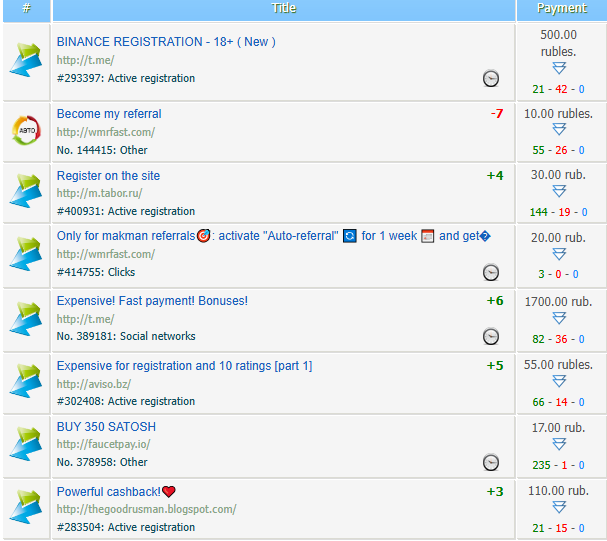
Task: Click the clock icon in task #414755 row
Action: pyautogui.click(x=490, y=272)
